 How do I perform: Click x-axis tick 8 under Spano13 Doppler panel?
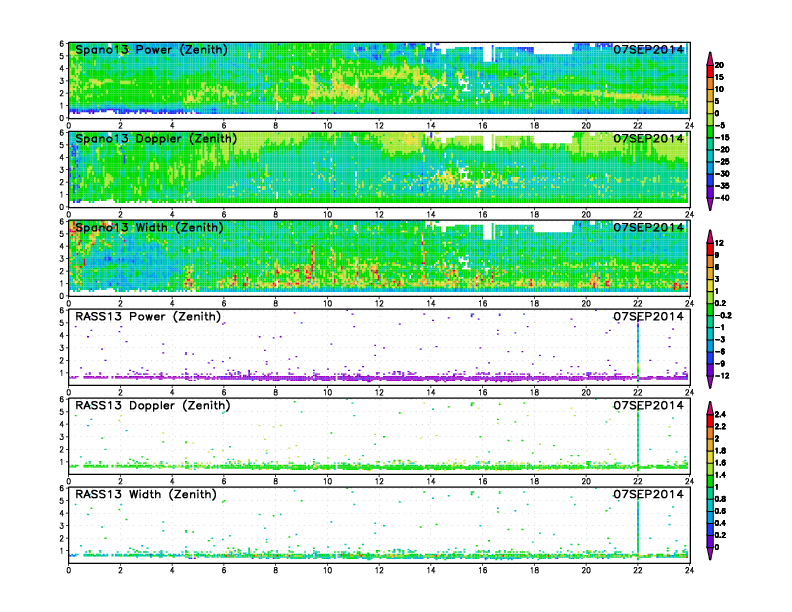click(276, 215)
